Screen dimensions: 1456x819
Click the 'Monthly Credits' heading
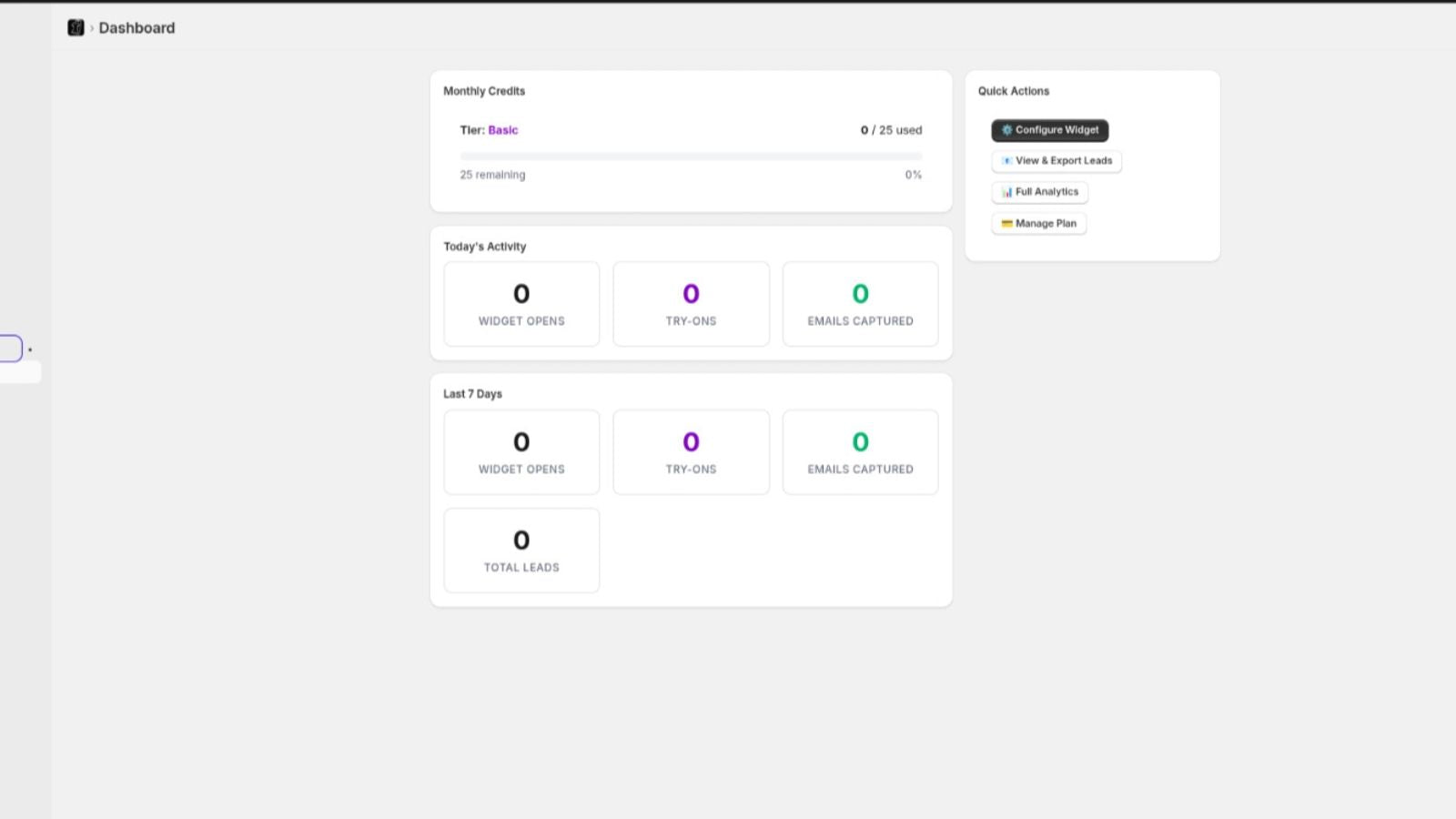click(484, 91)
